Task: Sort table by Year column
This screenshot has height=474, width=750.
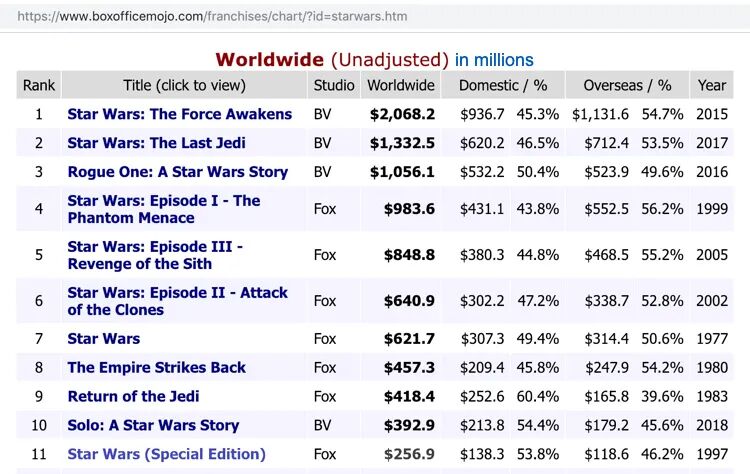Action: pos(712,85)
